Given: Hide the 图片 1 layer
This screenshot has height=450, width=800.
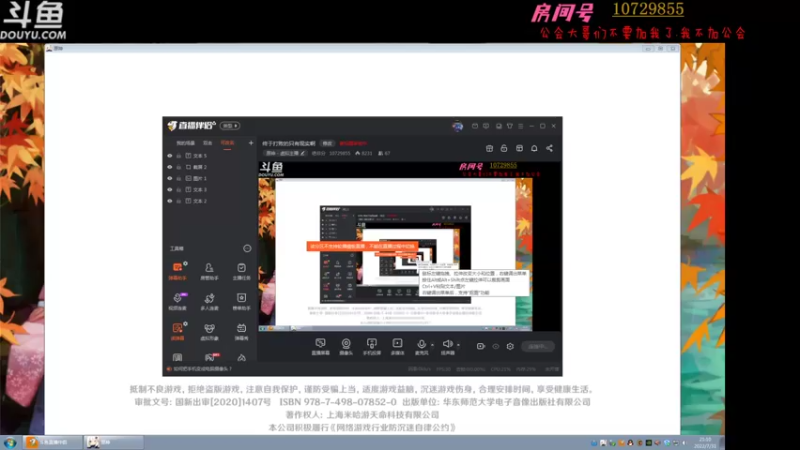Looking at the screenshot, I should click(169, 178).
